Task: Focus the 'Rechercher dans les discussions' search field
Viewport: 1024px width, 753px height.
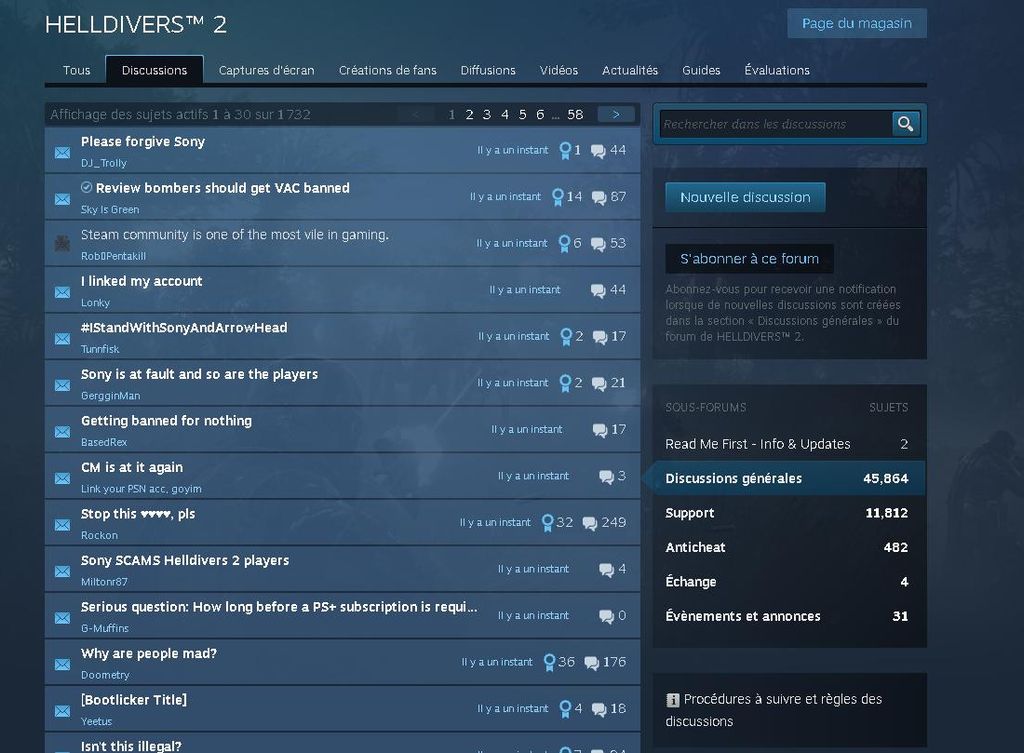Action: click(776, 124)
